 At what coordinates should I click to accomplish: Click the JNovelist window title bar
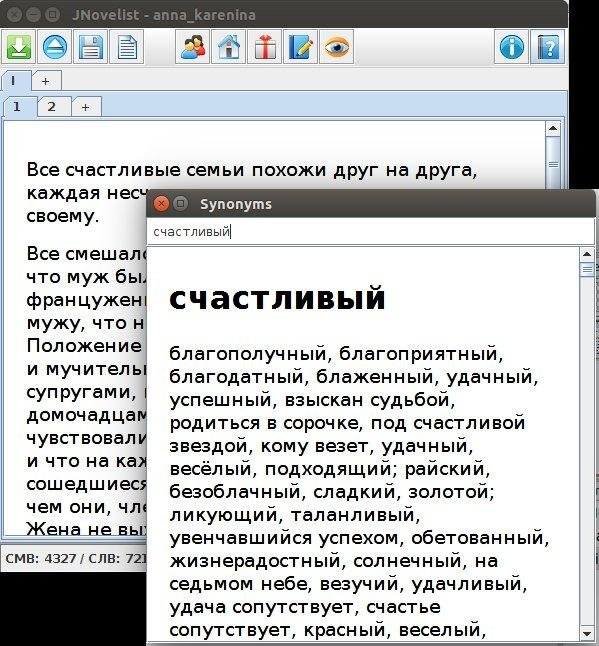284,15
